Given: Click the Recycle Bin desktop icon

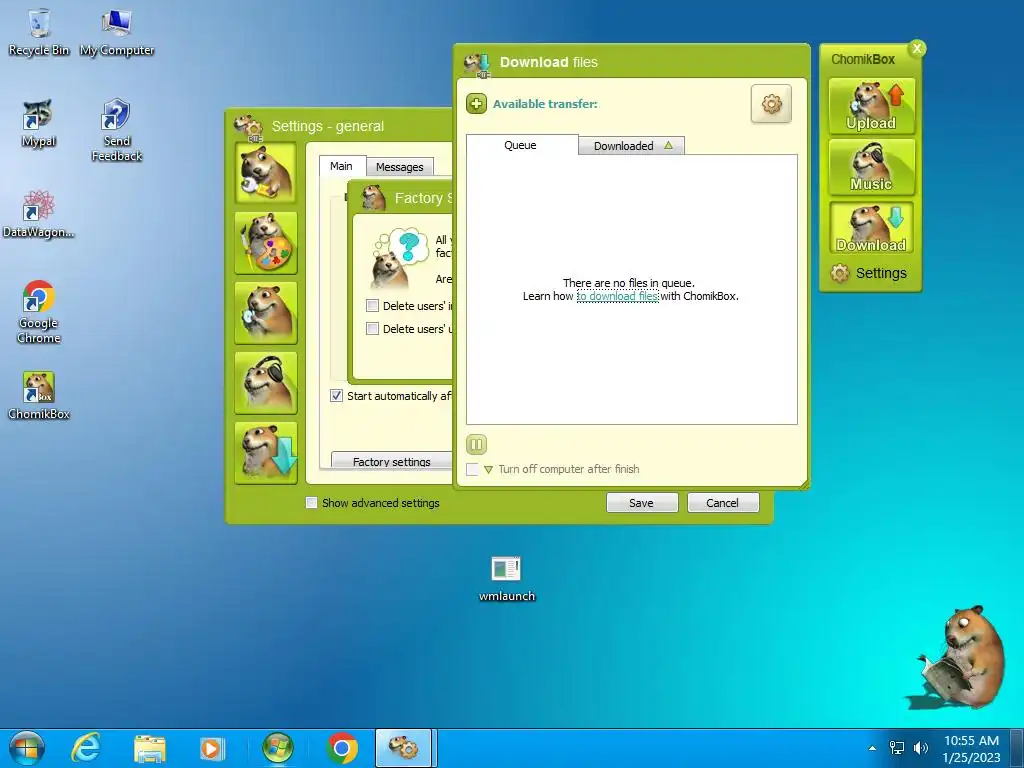Looking at the screenshot, I should coord(39,33).
